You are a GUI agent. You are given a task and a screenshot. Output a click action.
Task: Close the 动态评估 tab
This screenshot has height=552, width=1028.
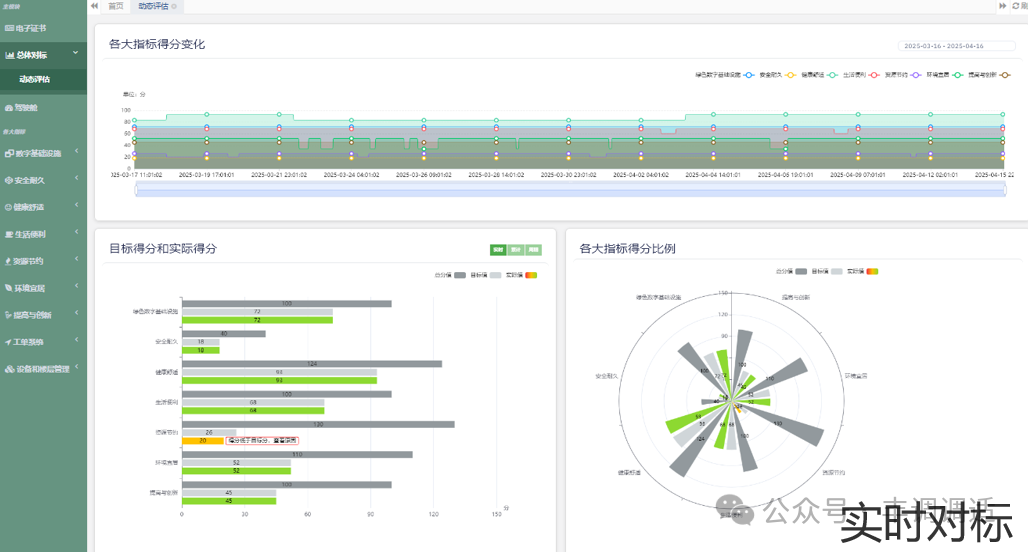pyautogui.click(x=175, y=7)
